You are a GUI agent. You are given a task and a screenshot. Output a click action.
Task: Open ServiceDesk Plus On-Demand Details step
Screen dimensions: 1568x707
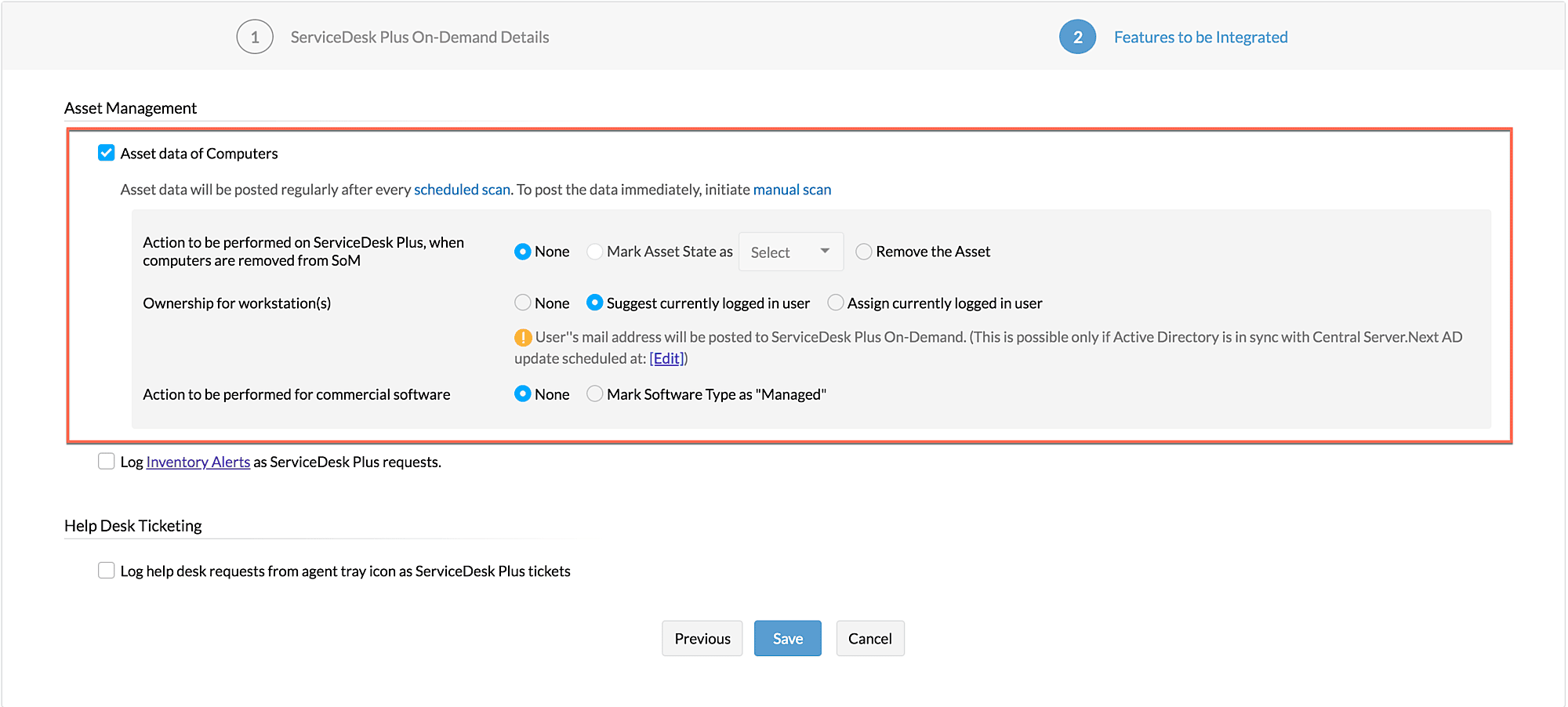(x=419, y=37)
